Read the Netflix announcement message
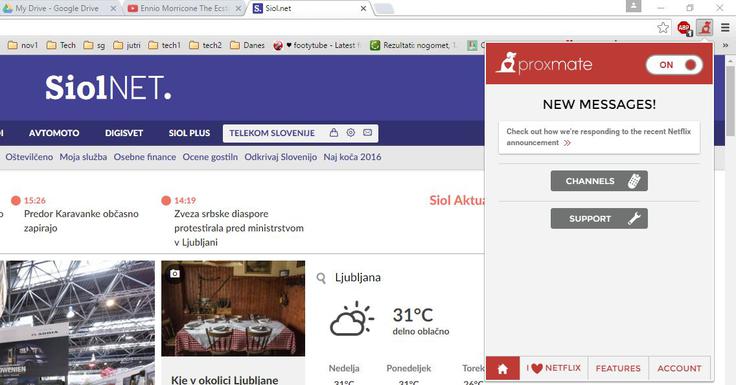 coord(599,137)
